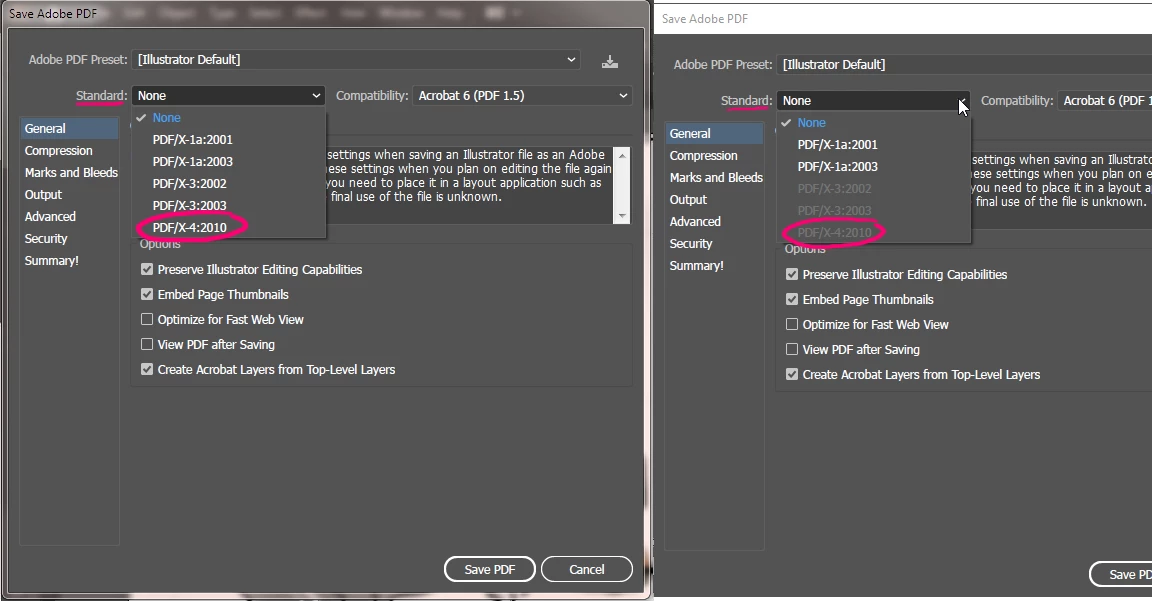Click description scrollbar up arrow in left dialog

click(x=622, y=156)
